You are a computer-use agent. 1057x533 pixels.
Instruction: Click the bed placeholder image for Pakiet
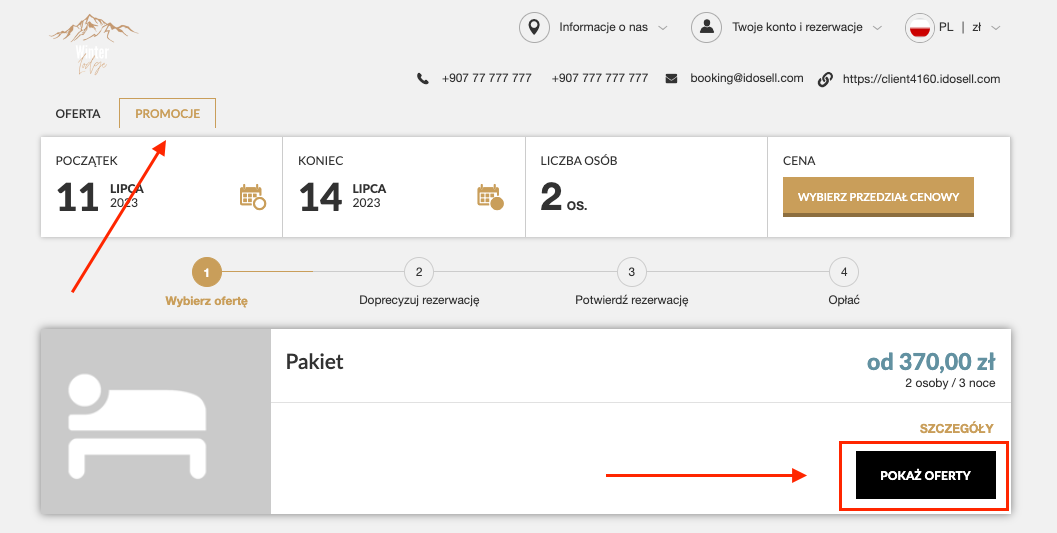click(x=156, y=421)
